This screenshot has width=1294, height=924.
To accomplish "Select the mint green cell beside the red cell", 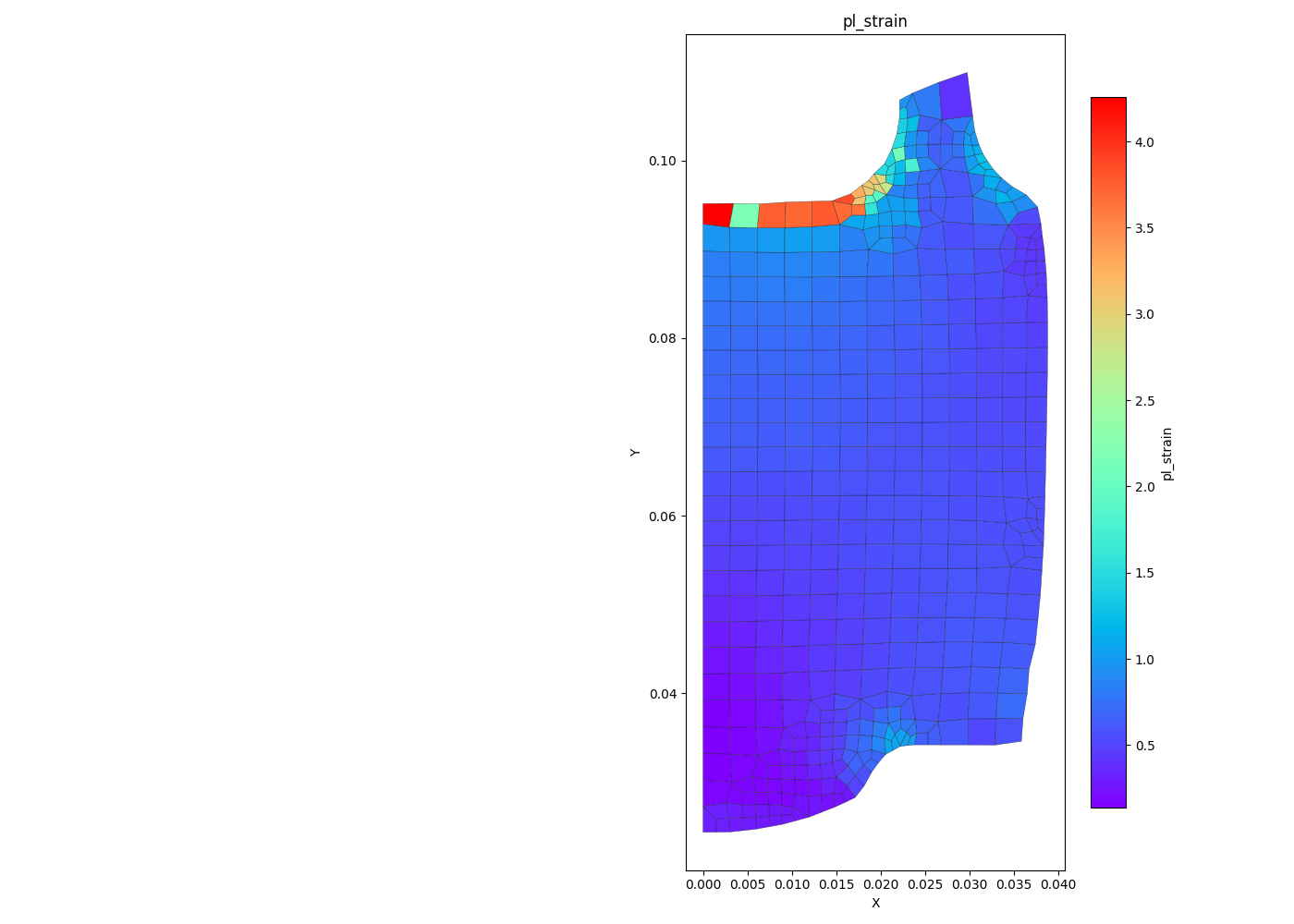I will [745, 215].
